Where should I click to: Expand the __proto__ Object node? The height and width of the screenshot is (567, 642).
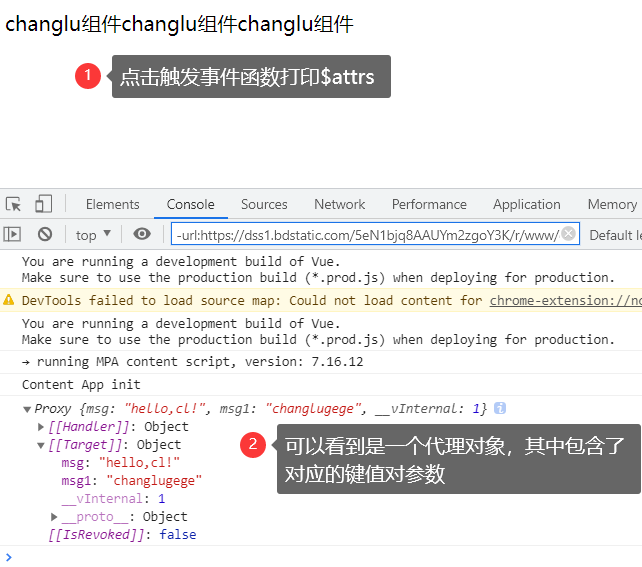click(x=54, y=517)
